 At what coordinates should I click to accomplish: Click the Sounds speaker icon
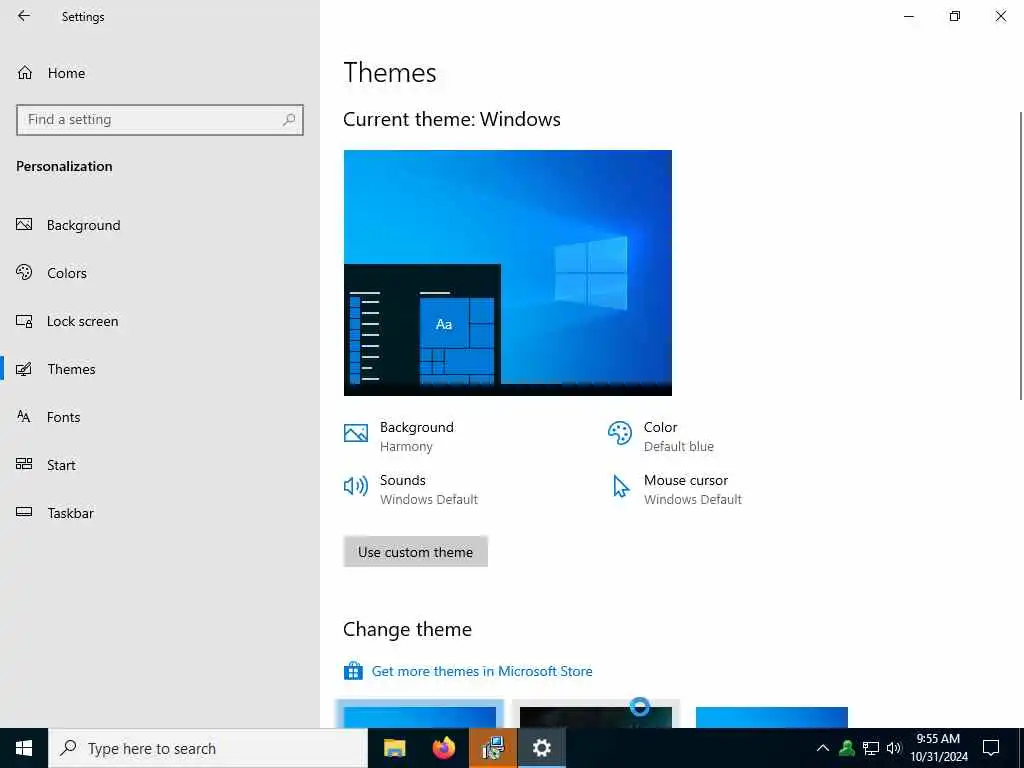click(x=356, y=486)
